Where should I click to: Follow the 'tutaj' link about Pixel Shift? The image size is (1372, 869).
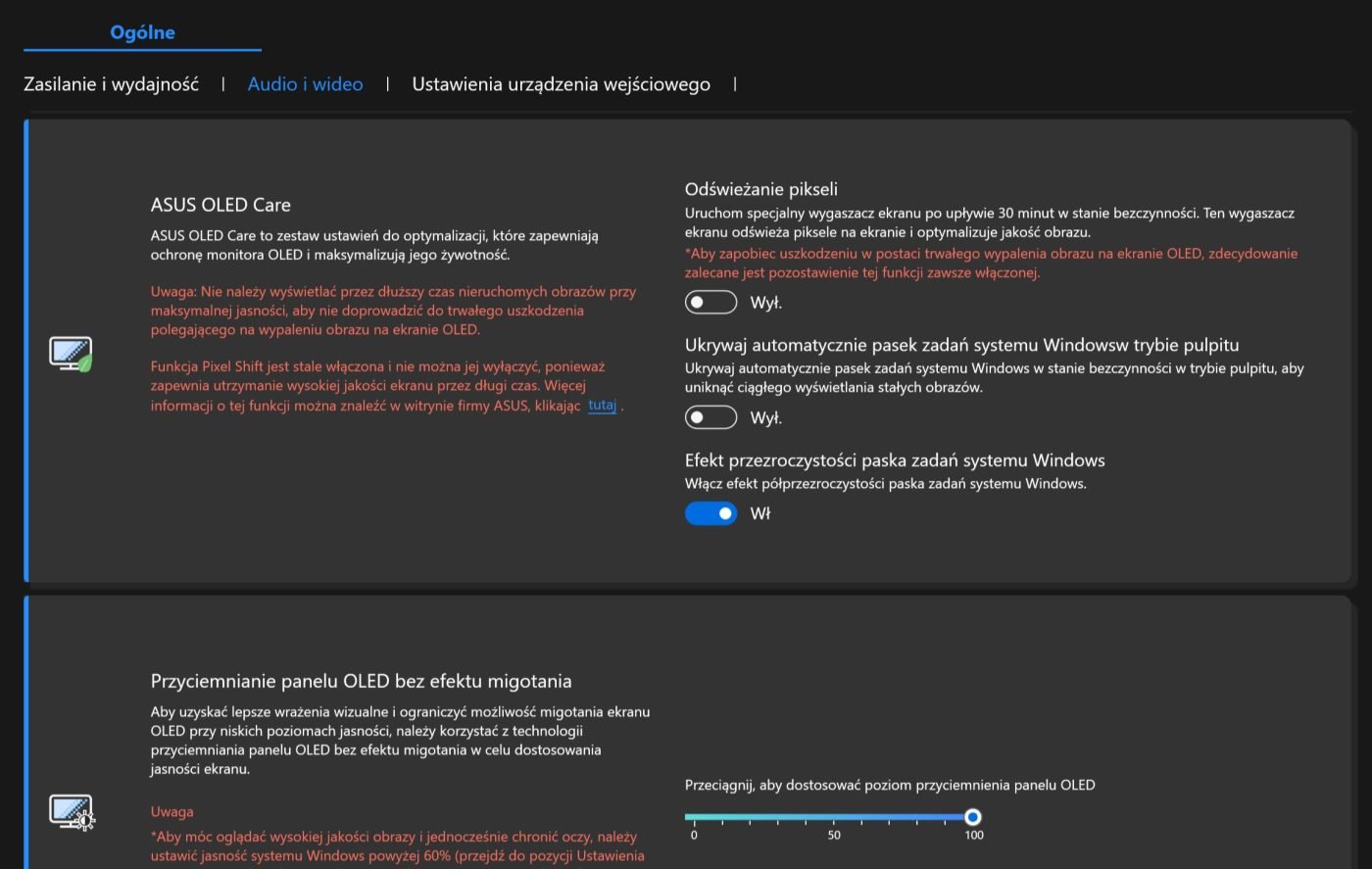[602, 405]
